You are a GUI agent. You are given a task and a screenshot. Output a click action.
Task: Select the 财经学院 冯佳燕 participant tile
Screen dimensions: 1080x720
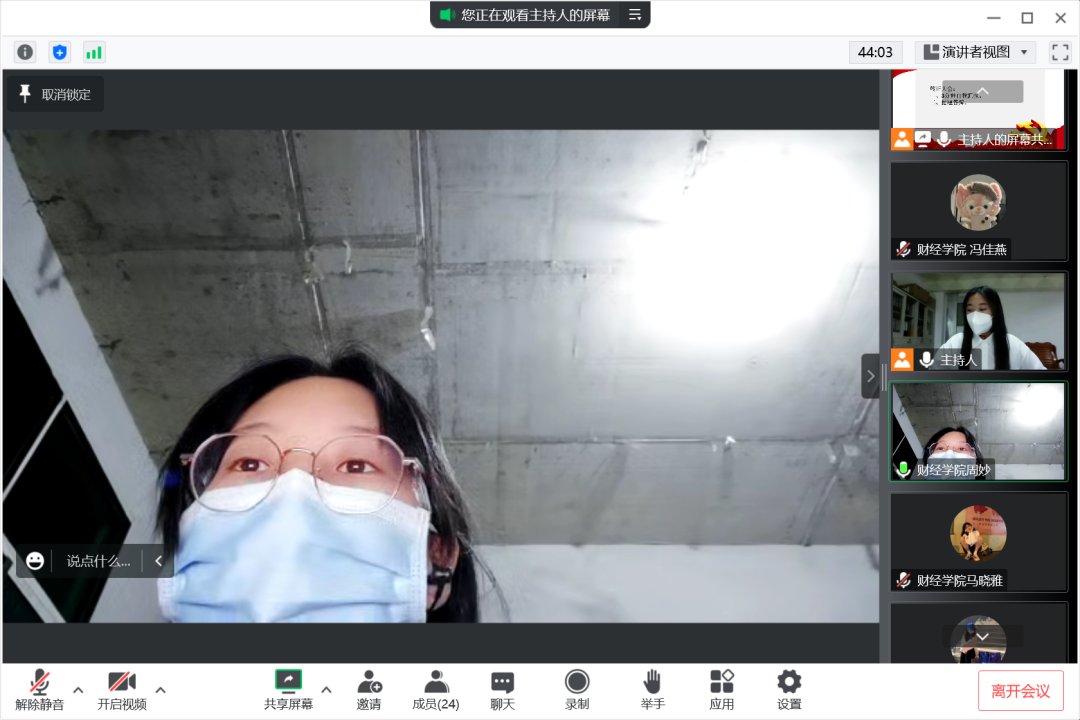pyautogui.click(x=978, y=212)
